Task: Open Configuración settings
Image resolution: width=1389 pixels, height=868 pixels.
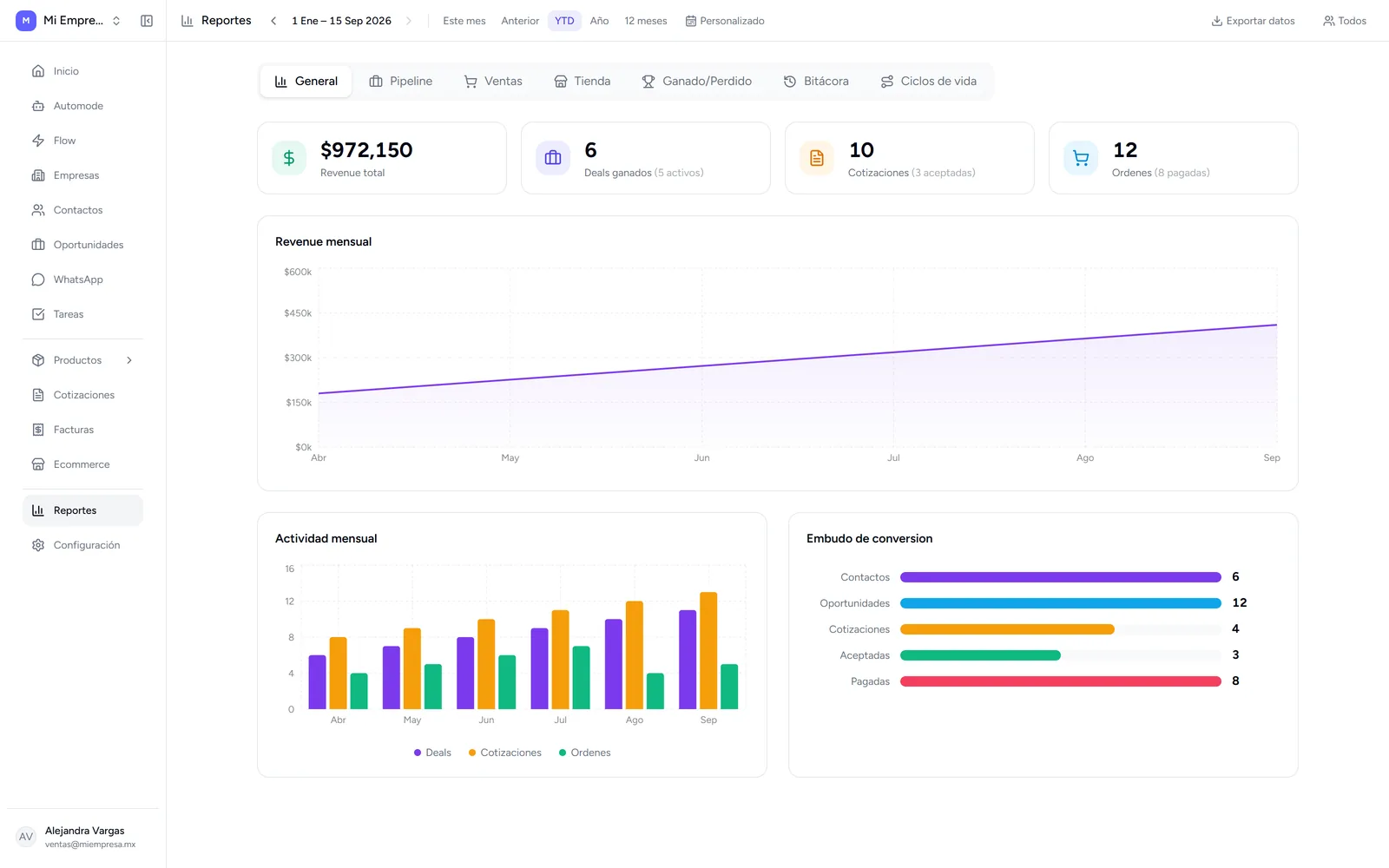Action: 82,545
